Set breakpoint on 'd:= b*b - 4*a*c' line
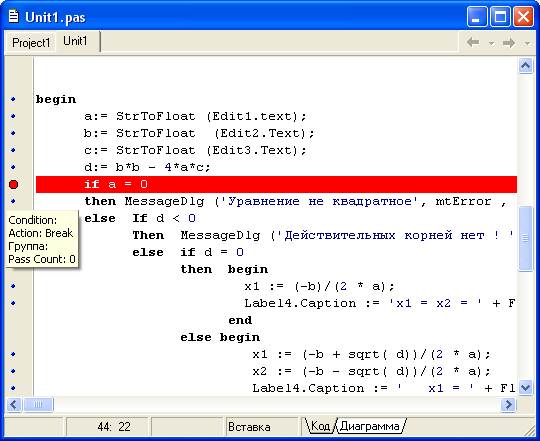 [x=13, y=167]
